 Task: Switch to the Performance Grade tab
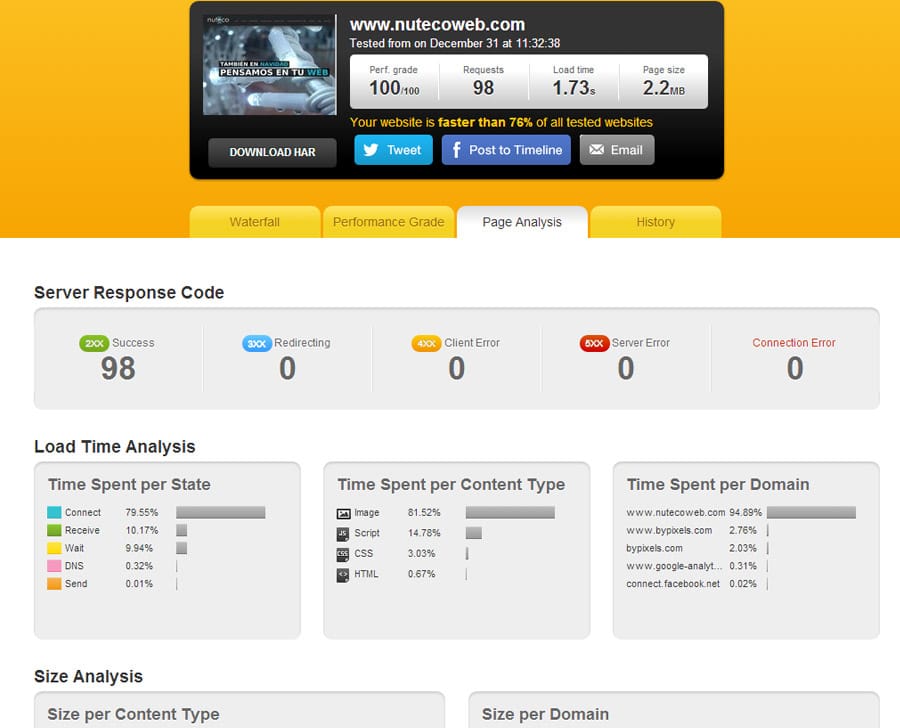[389, 222]
